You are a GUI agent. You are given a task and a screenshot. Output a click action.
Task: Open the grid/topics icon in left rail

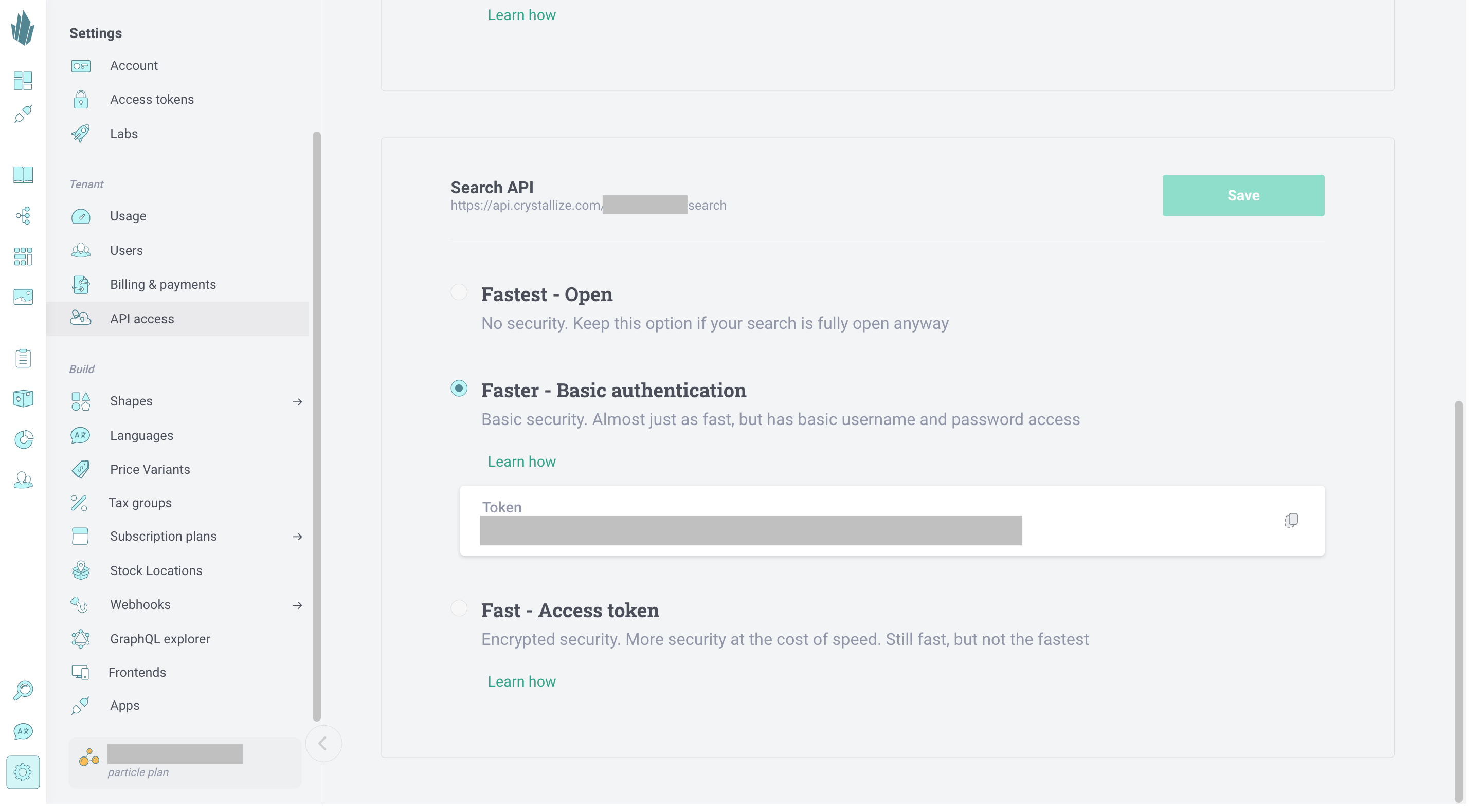[23, 256]
